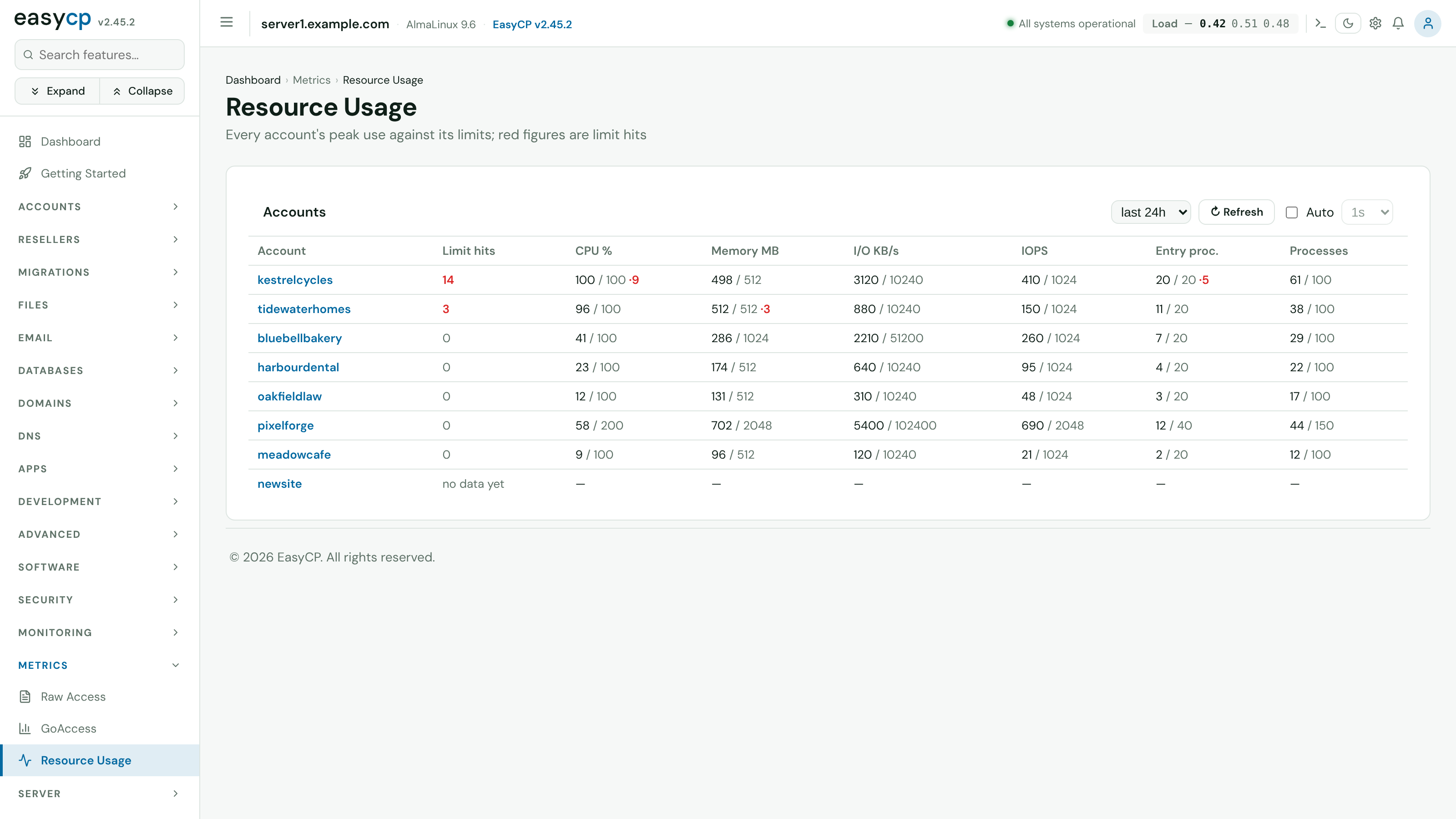Expand the RESELLERS sidebar section
The width and height of the screenshot is (1456, 819).
(x=100, y=240)
